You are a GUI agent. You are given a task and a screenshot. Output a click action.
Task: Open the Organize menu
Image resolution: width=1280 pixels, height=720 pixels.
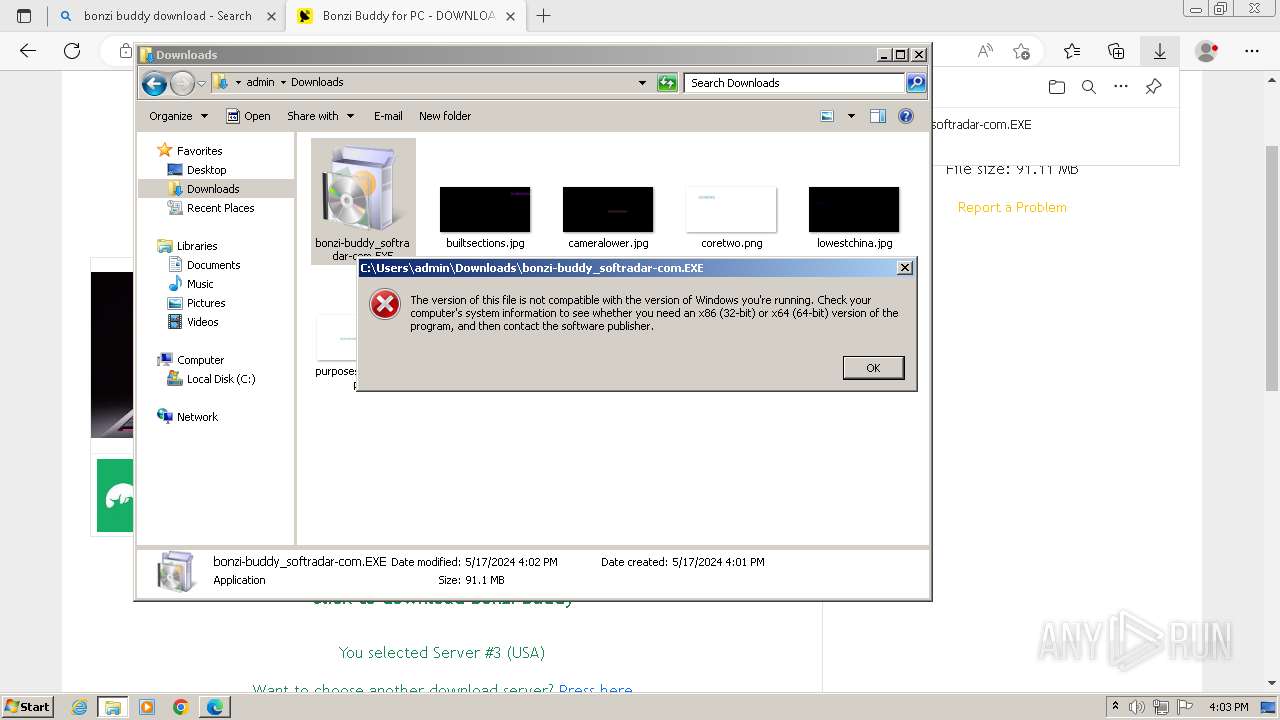[178, 116]
